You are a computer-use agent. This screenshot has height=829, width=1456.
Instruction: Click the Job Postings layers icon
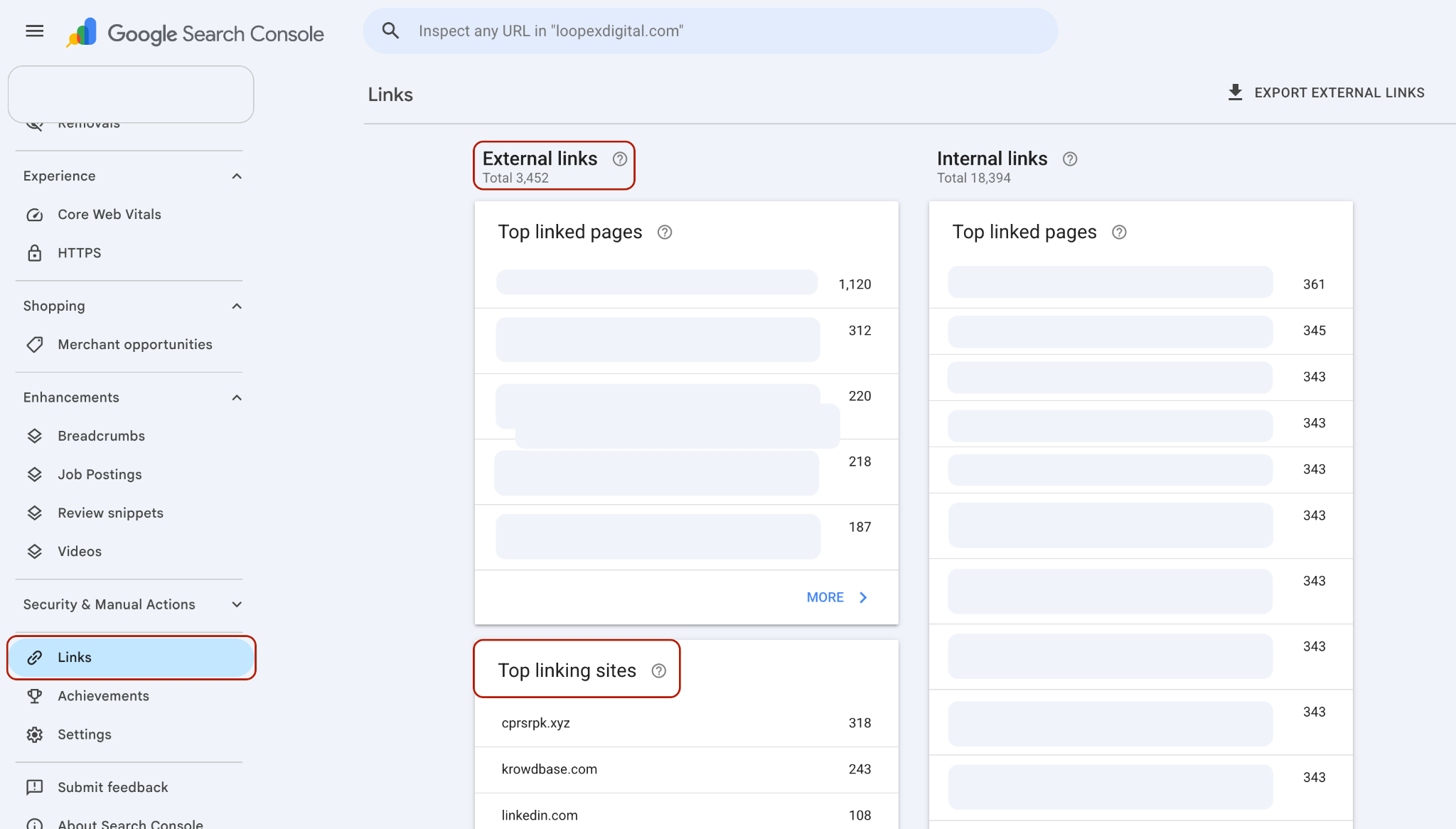tap(34, 474)
